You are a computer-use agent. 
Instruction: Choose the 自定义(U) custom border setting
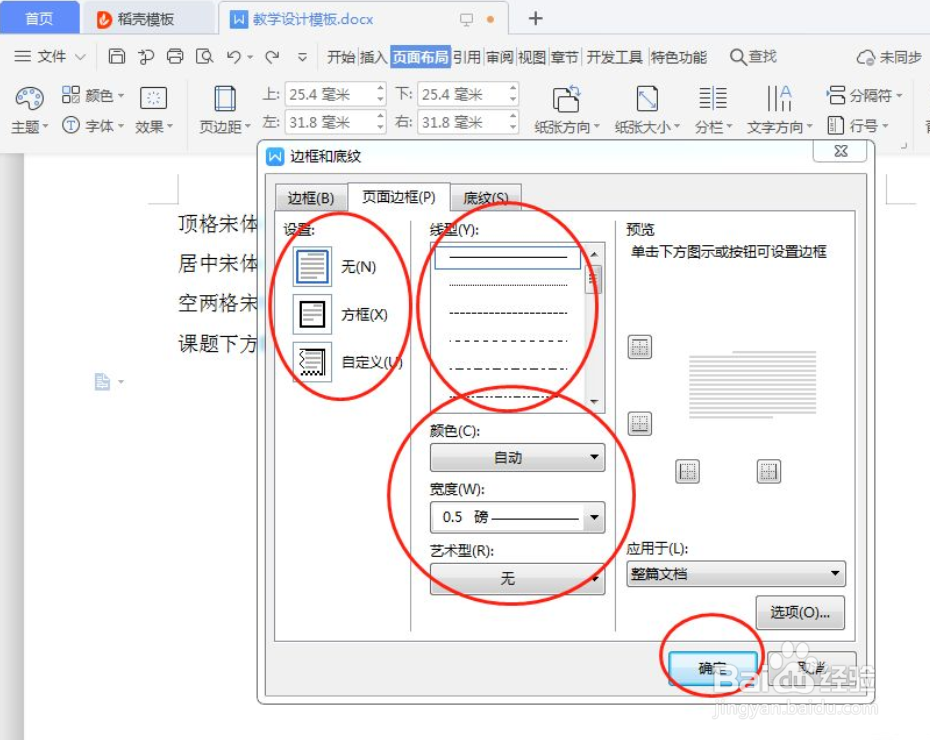(x=310, y=362)
